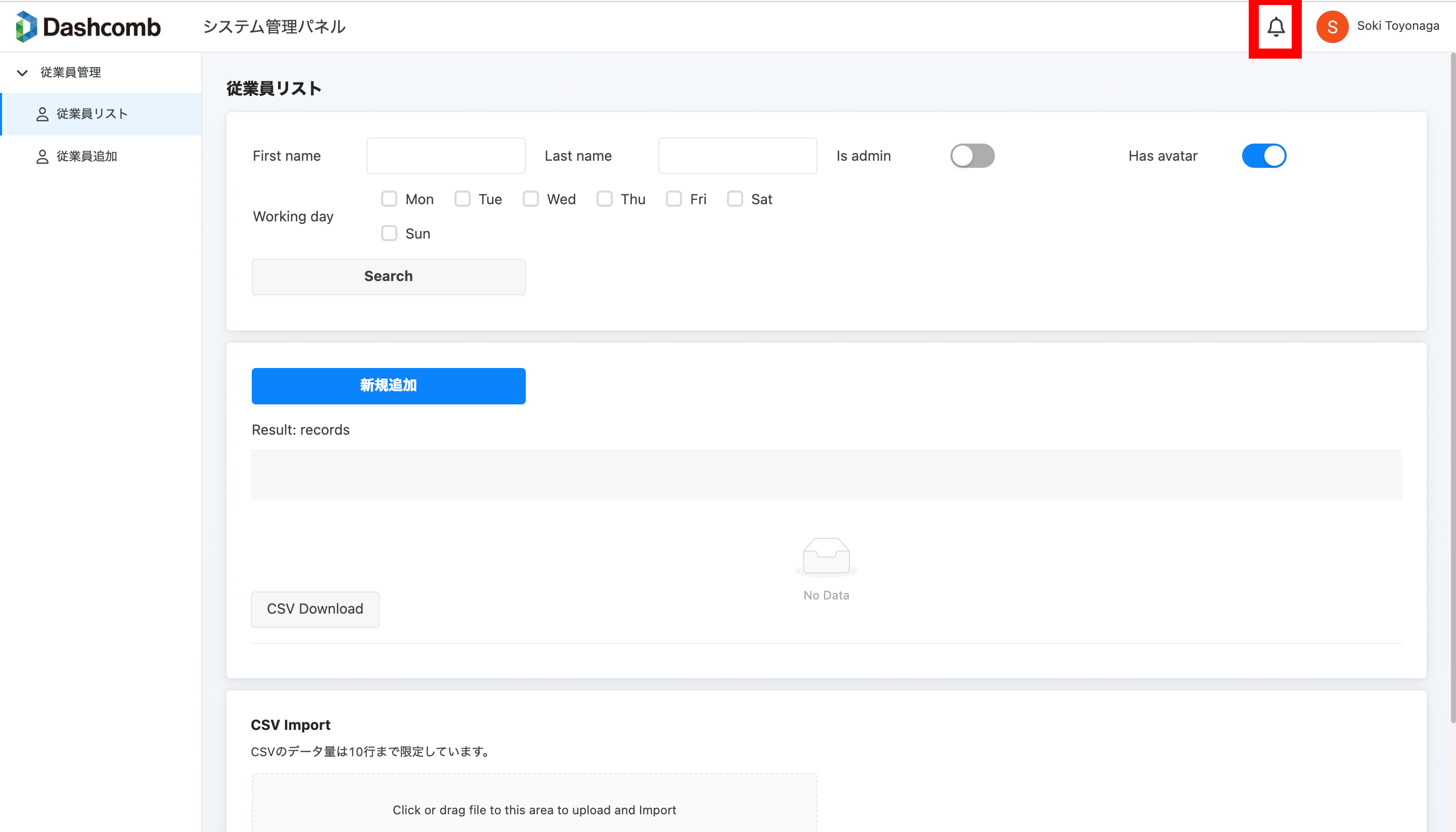The width and height of the screenshot is (1456, 832).
Task: Enable the Is admin switch
Action: [x=972, y=156]
